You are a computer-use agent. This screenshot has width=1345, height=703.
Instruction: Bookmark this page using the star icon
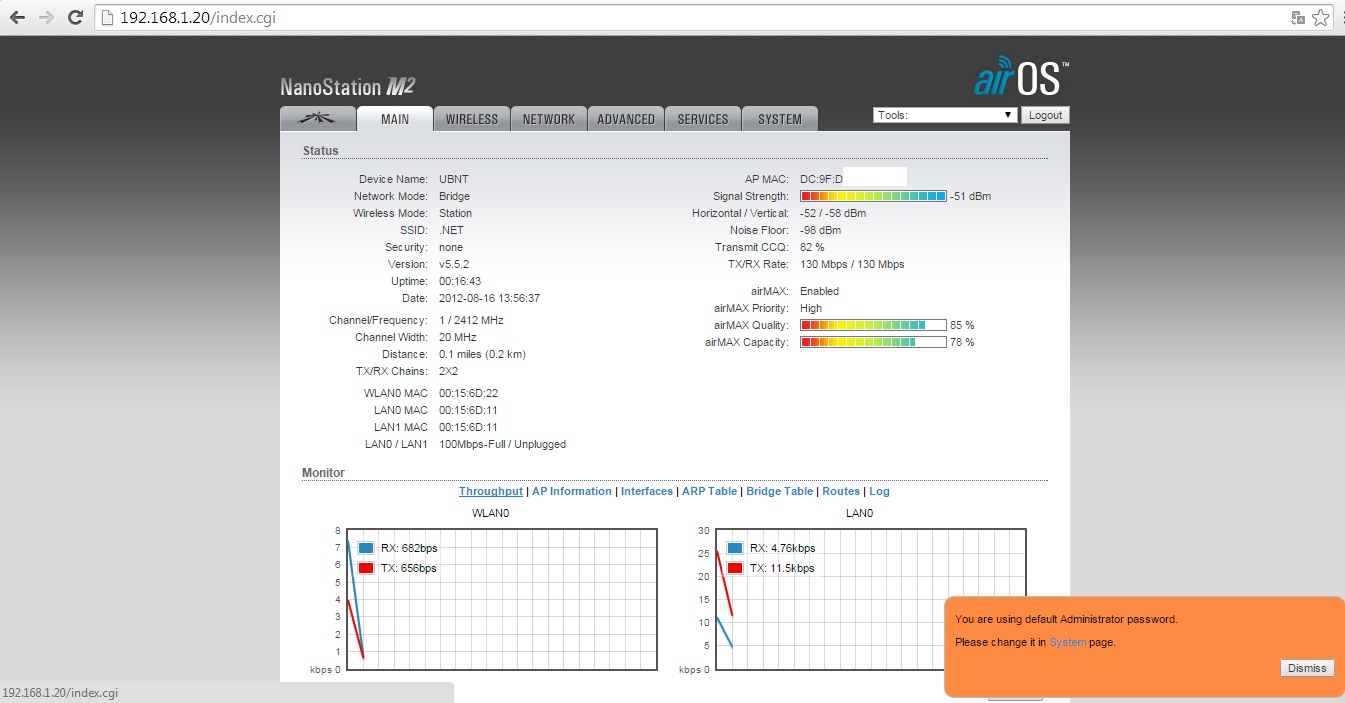tap(1322, 17)
